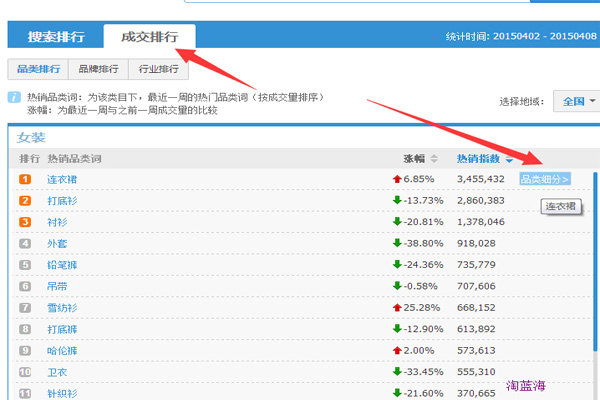The image size is (600, 400).
Task: Open the 外套 category link
Action: 57,243
